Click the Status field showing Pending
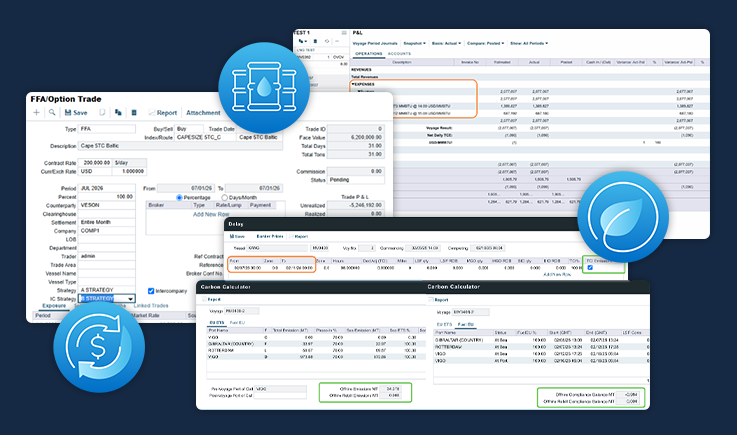The image size is (737, 435). [x=356, y=180]
